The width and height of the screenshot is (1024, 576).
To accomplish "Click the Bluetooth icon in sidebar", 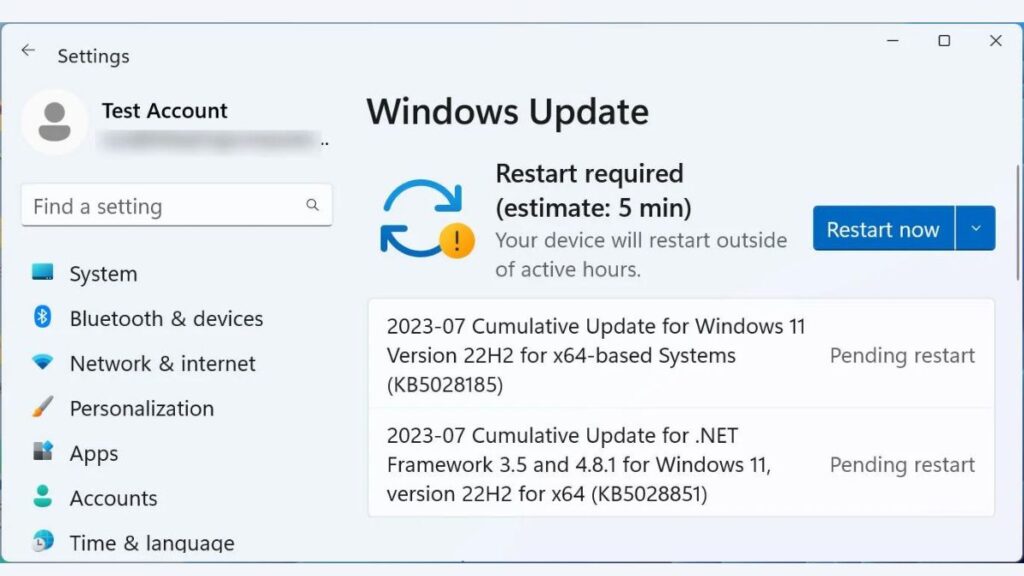I will 42,317.
